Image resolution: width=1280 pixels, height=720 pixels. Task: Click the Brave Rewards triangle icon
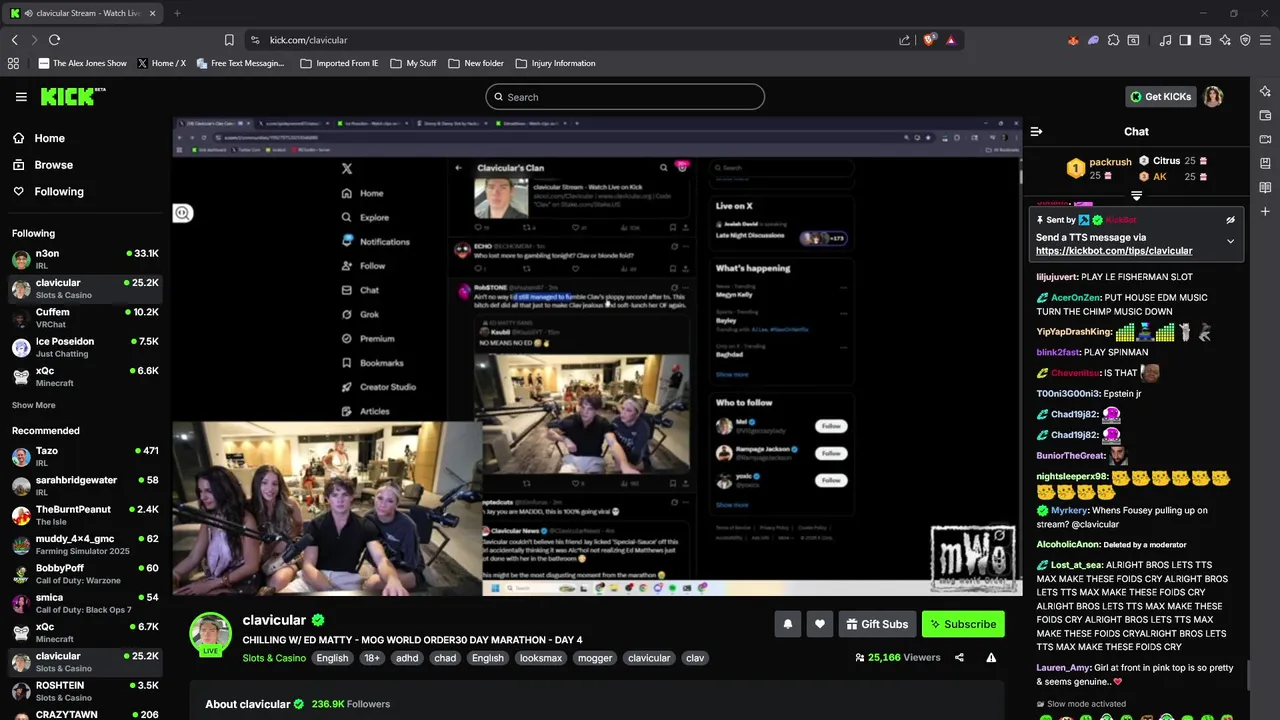[950, 40]
